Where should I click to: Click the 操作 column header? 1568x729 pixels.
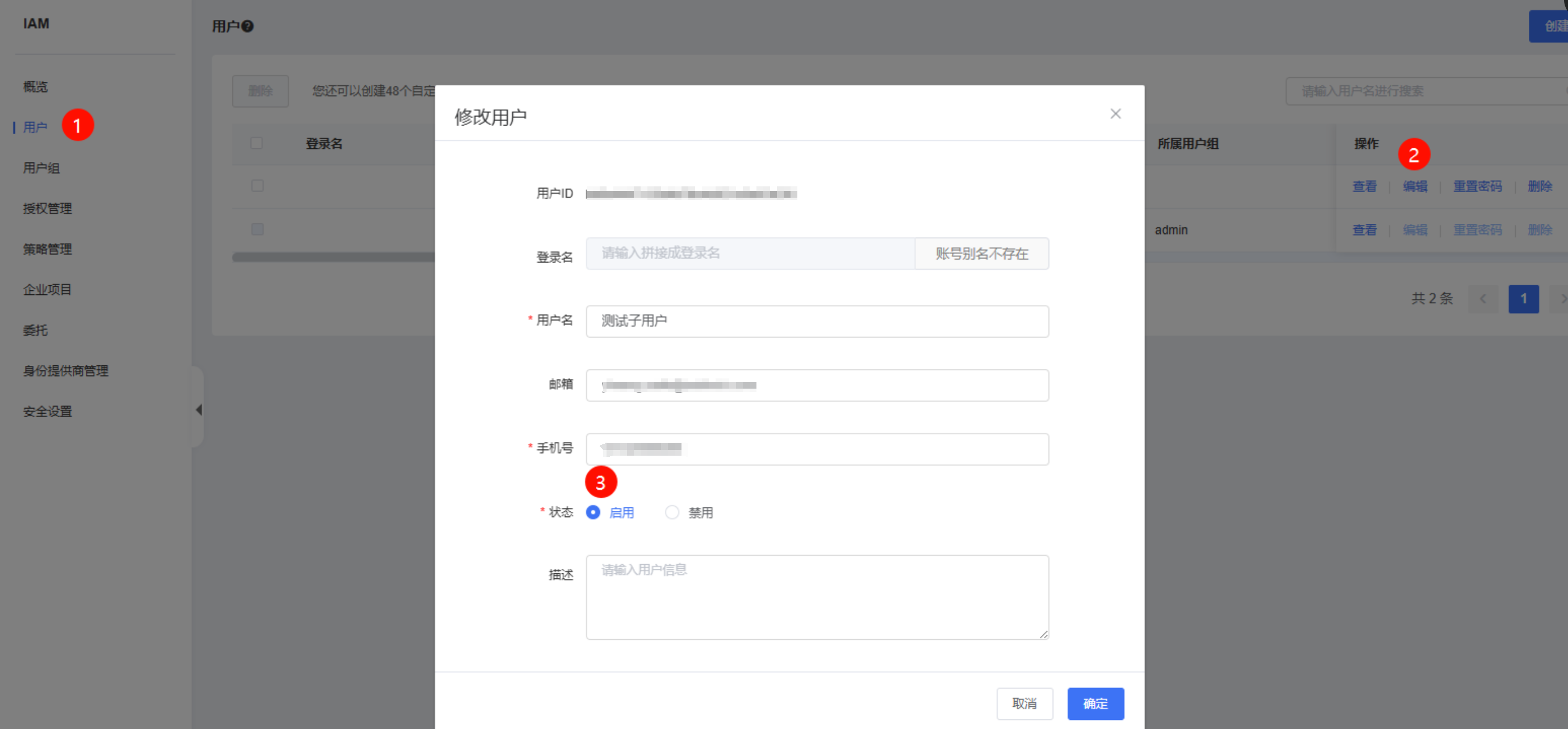[x=1366, y=144]
